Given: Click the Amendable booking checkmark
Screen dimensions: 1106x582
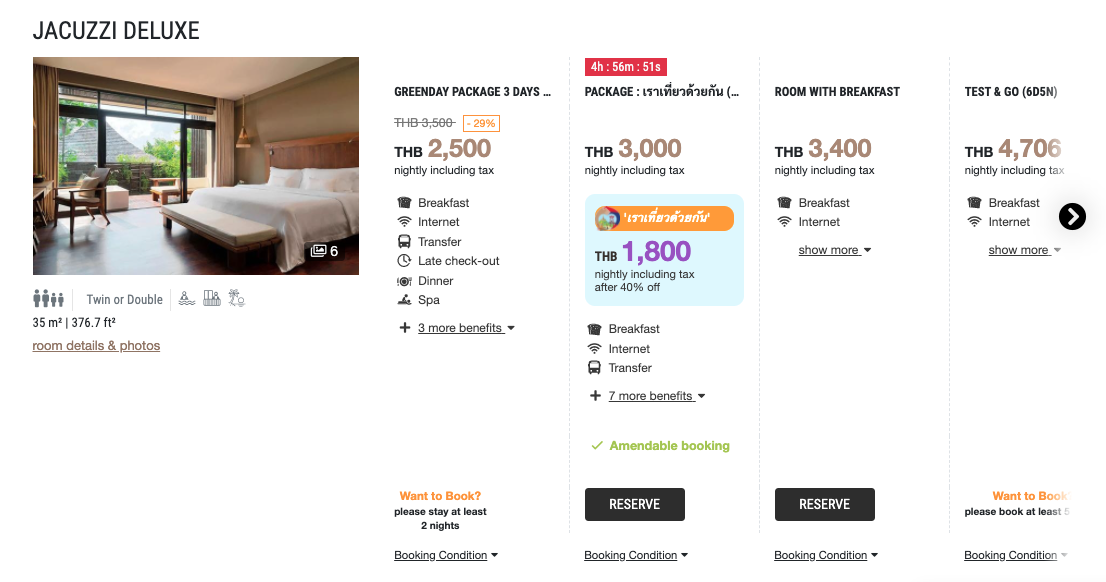Looking at the screenshot, I should [597, 446].
